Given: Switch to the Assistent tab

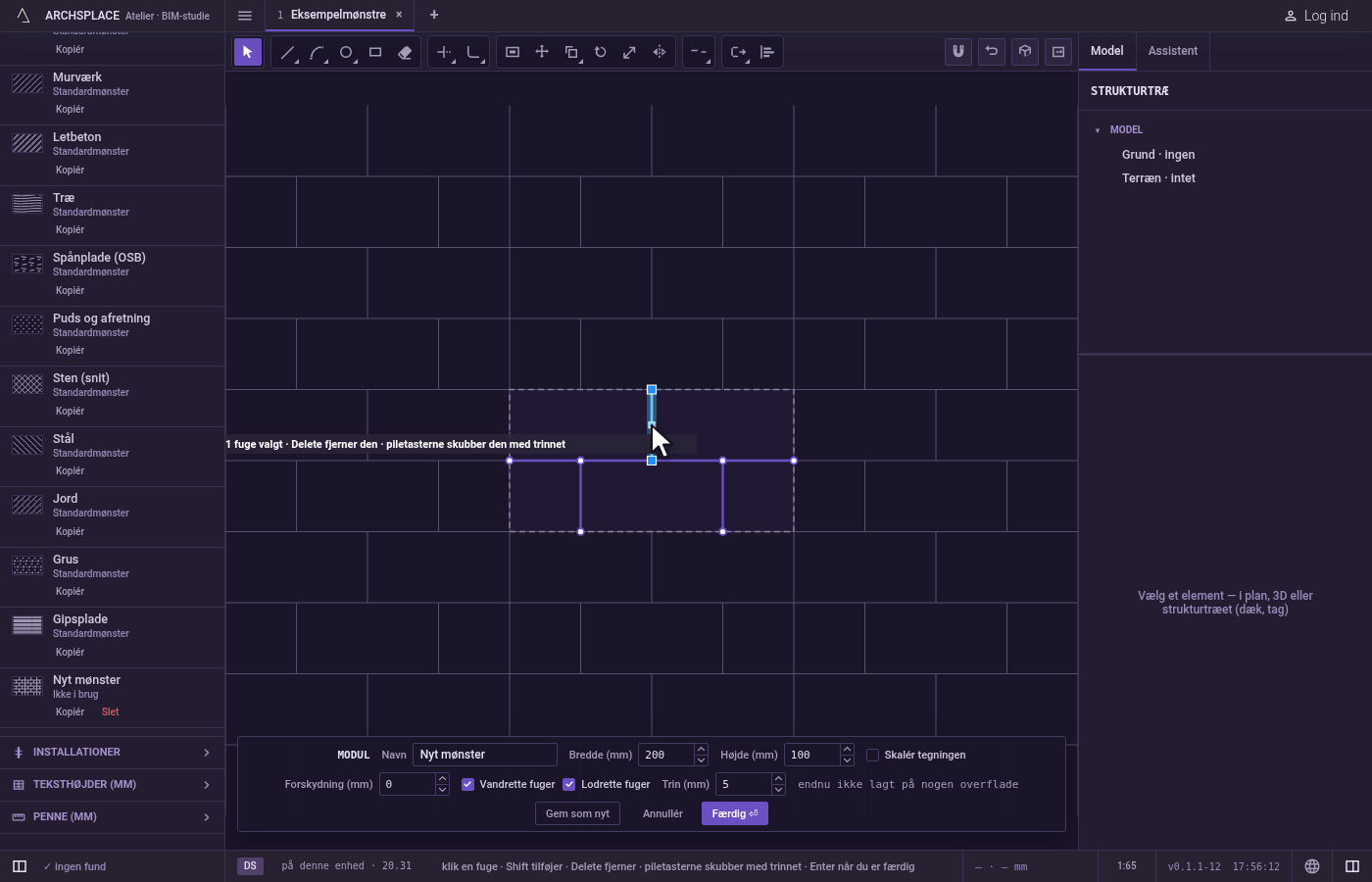Looking at the screenshot, I should click(x=1173, y=51).
